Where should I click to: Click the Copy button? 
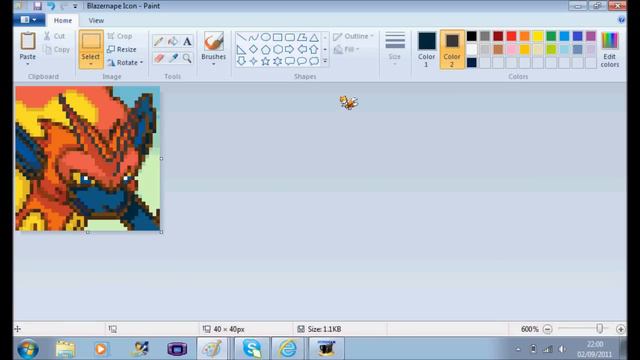click(x=56, y=49)
